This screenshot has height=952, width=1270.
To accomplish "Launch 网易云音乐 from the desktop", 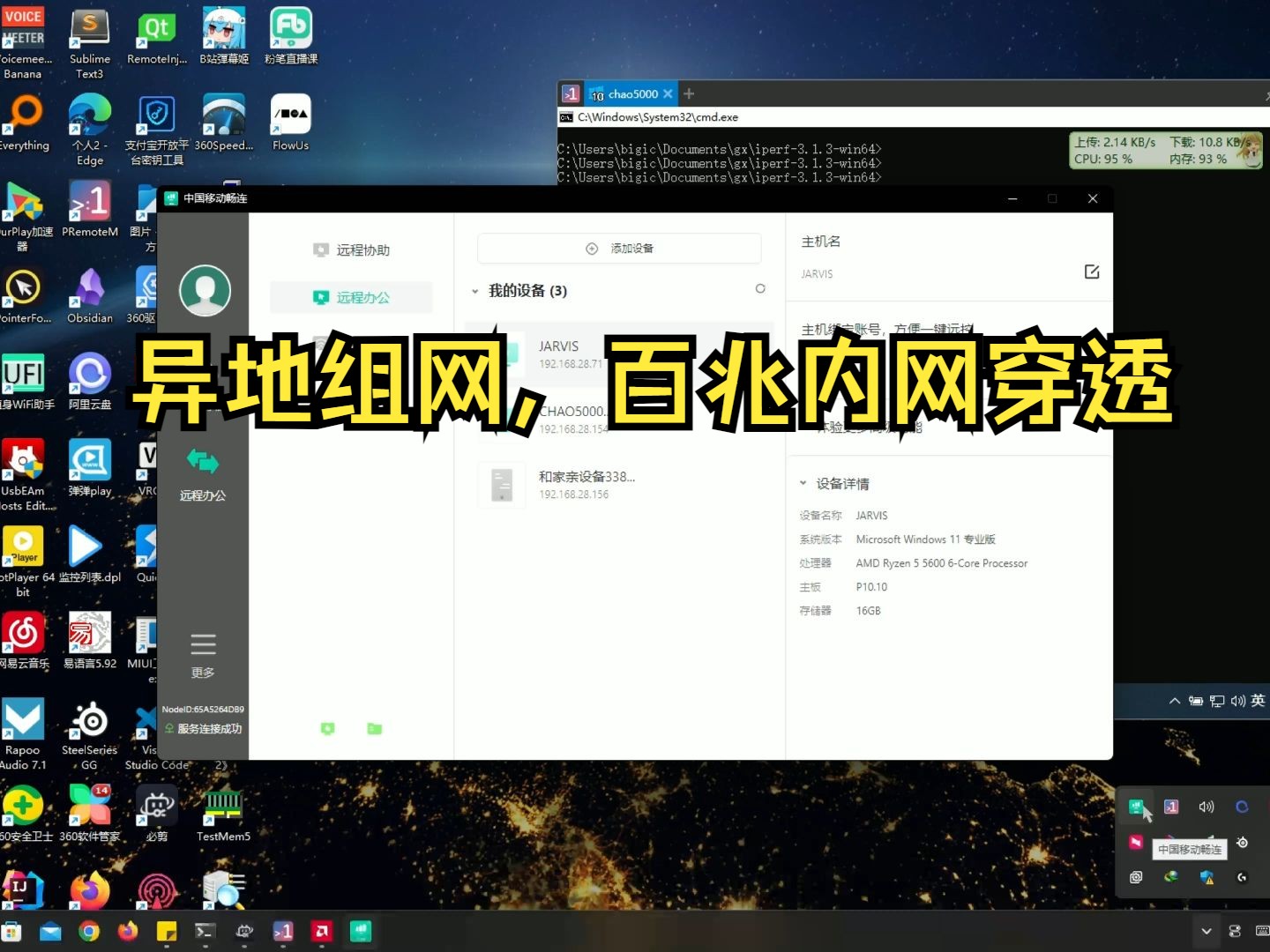I will (x=24, y=641).
